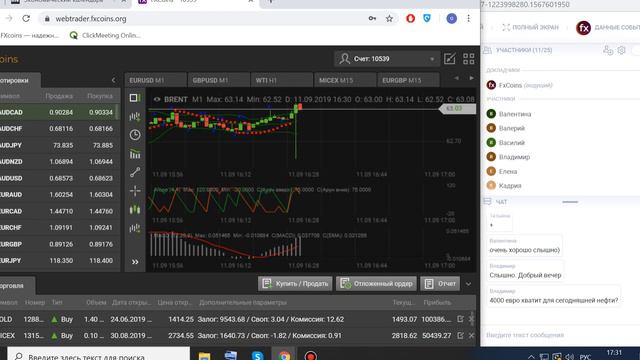Move chart tabs left with arrow
The image size is (640, 360).
(x=456, y=78)
